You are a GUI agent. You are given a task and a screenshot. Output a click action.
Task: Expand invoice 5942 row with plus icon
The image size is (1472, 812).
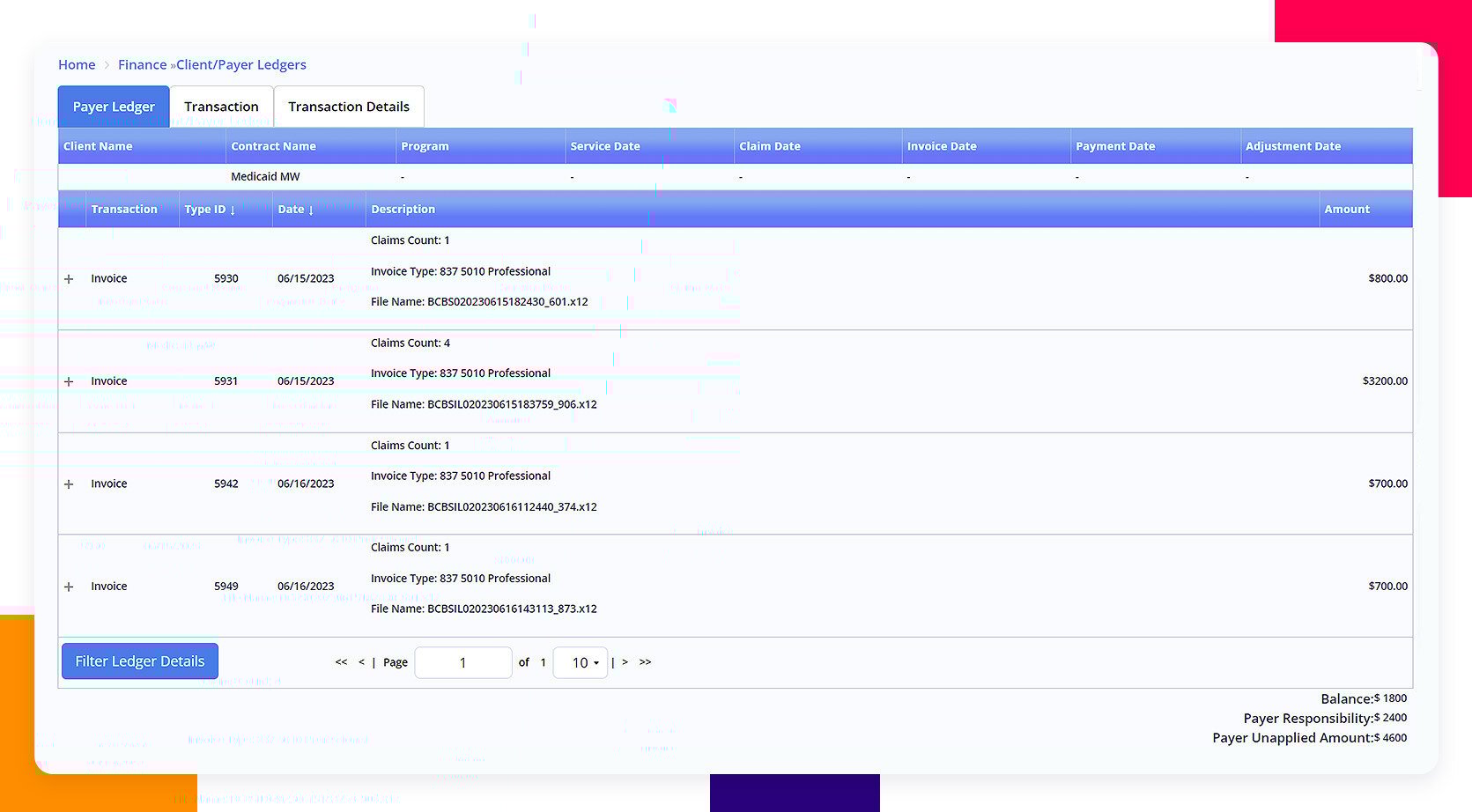pos(69,484)
